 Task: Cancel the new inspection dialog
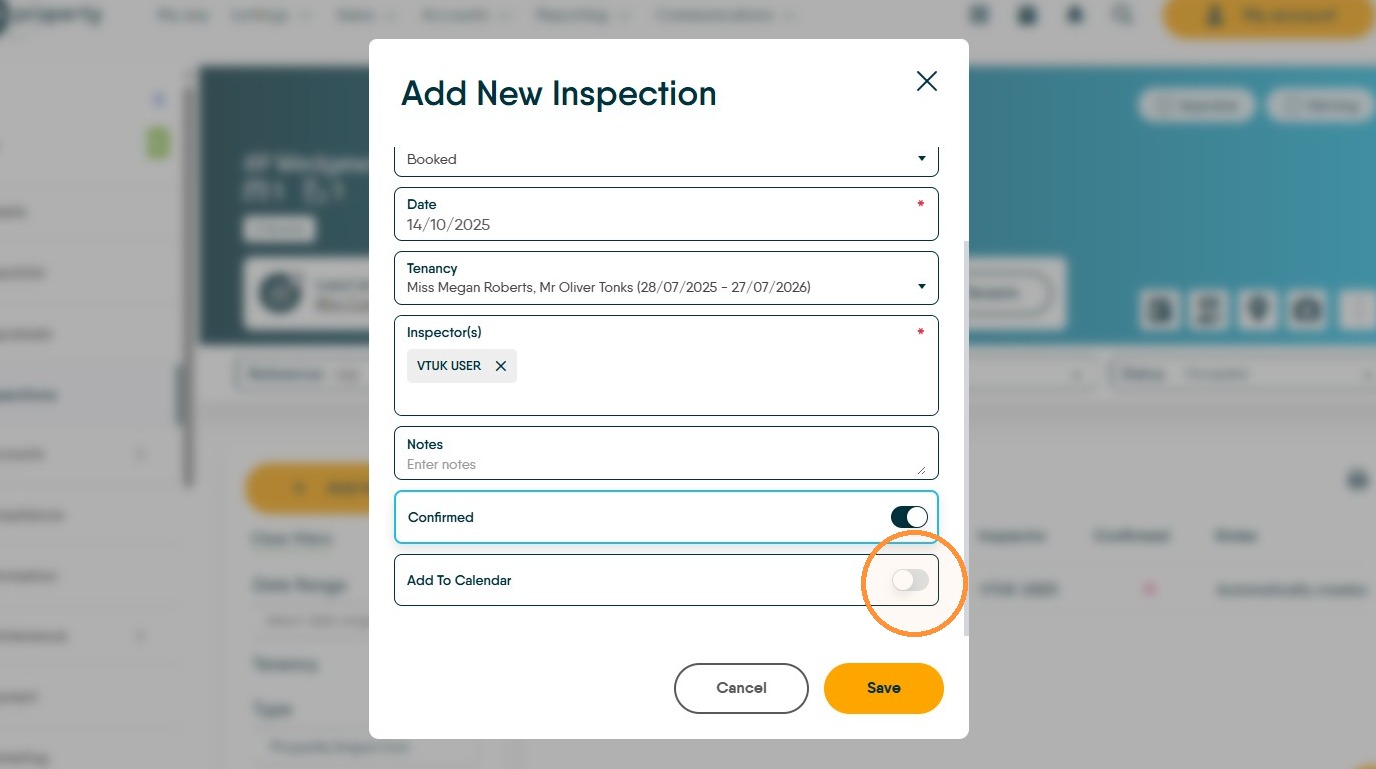coord(741,688)
